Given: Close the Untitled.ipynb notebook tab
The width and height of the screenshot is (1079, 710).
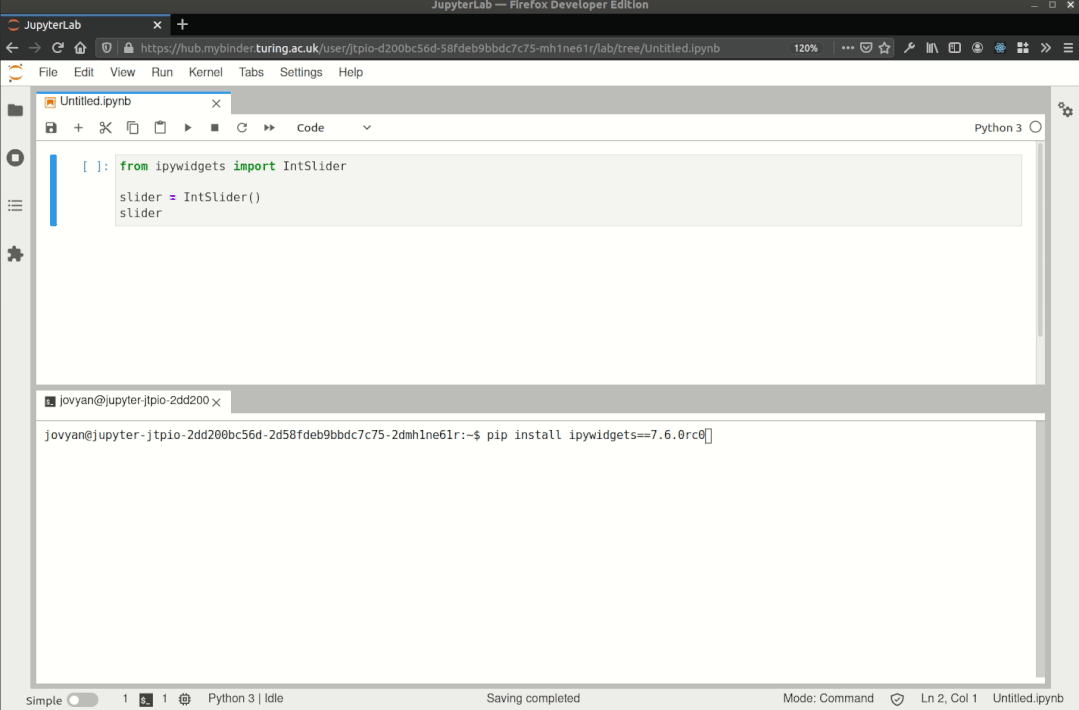Looking at the screenshot, I should [216, 103].
